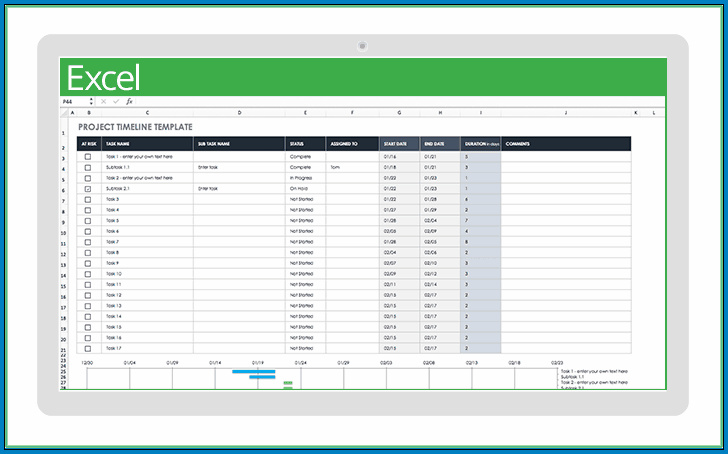Image resolution: width=728 pixels, height=454 pixels.
Task: Click the TASK NAME header cell
Action: (x=147, y=144)
